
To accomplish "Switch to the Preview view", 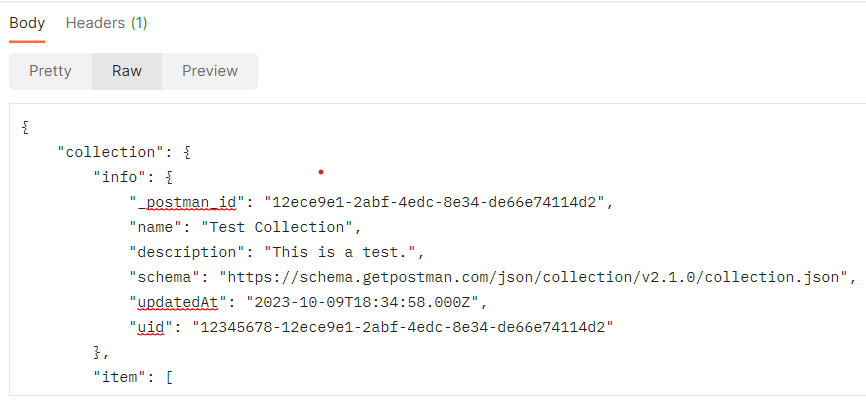I will pos(209,71).
